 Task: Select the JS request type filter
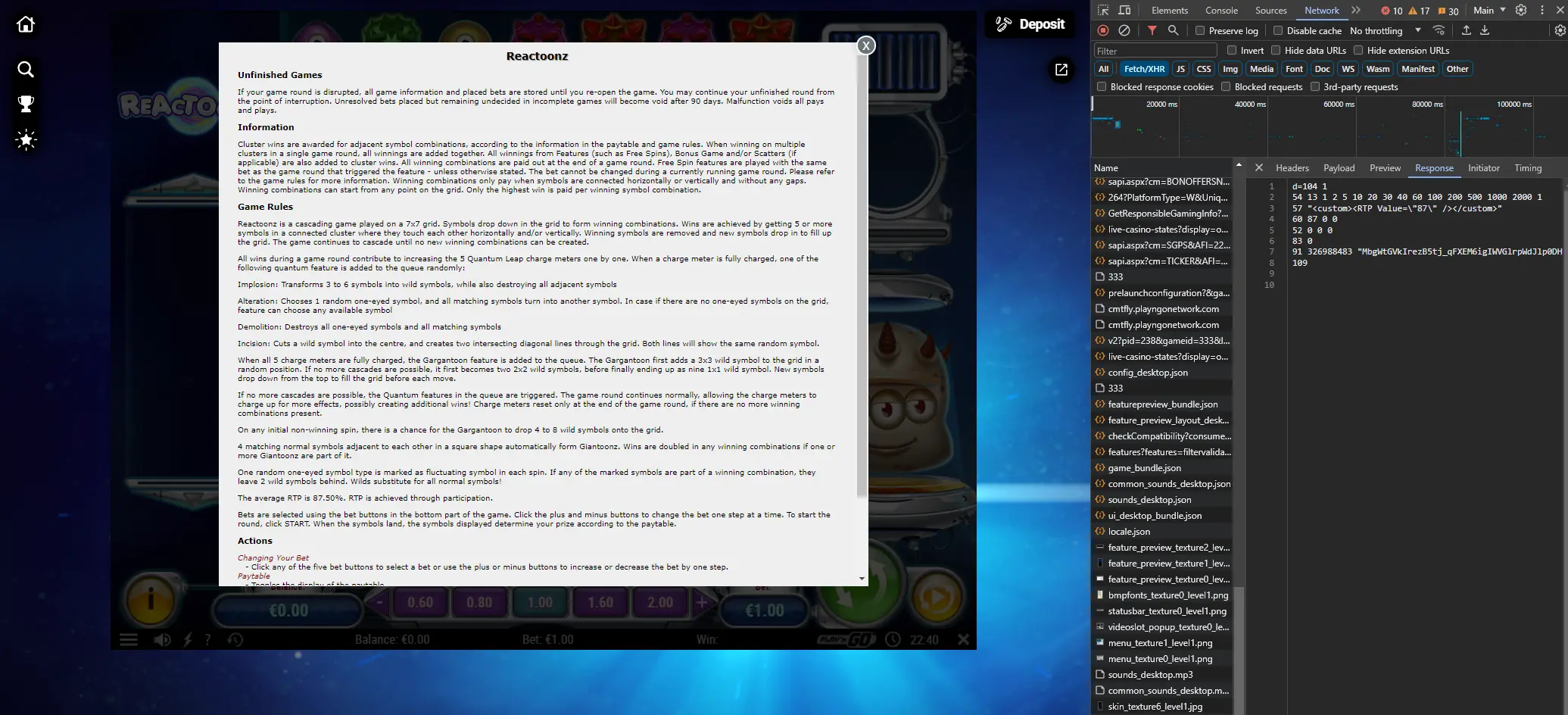click(1180, 69)
